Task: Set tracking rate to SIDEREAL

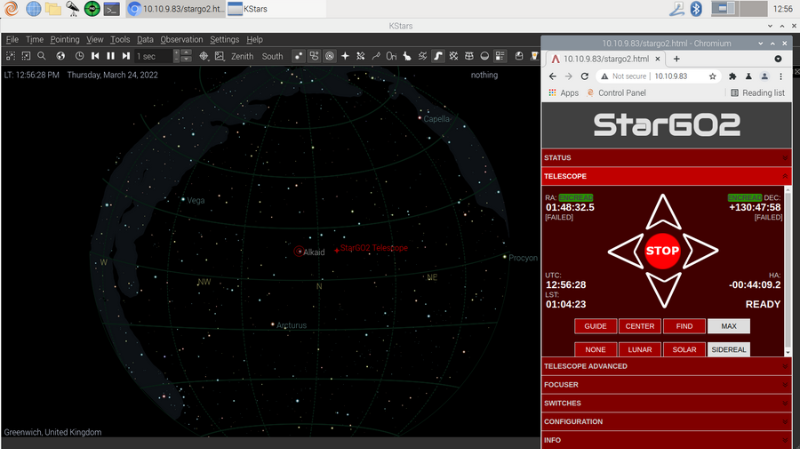Action: 729,350
